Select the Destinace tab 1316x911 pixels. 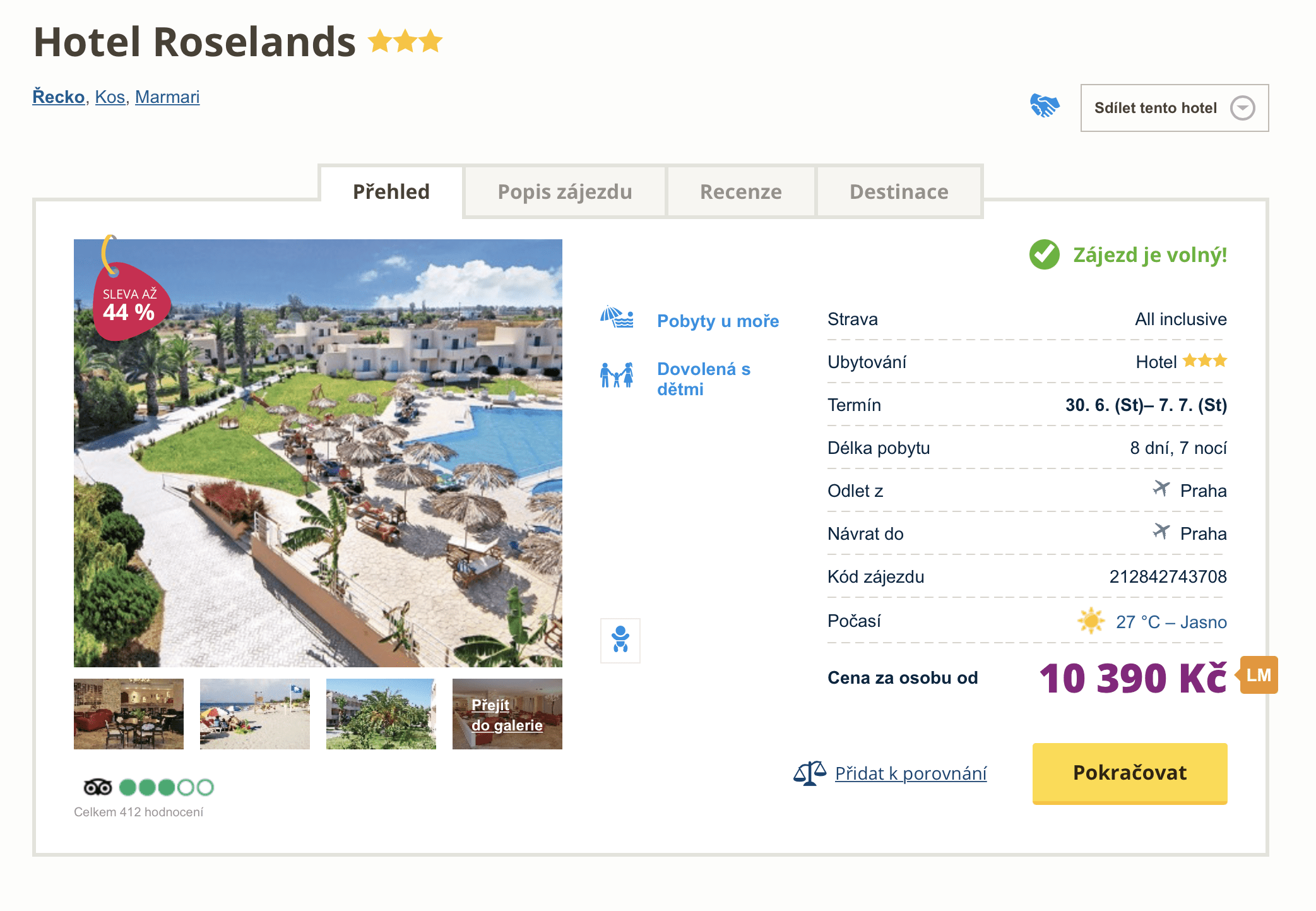click(x=899, y=192)
